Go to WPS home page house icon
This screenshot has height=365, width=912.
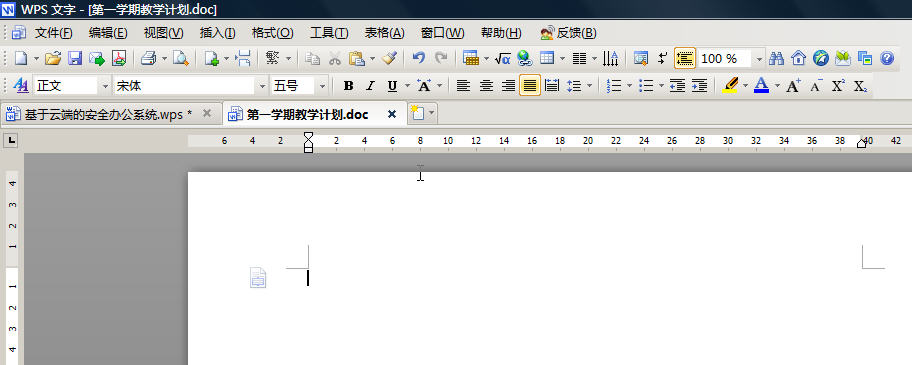799,58
